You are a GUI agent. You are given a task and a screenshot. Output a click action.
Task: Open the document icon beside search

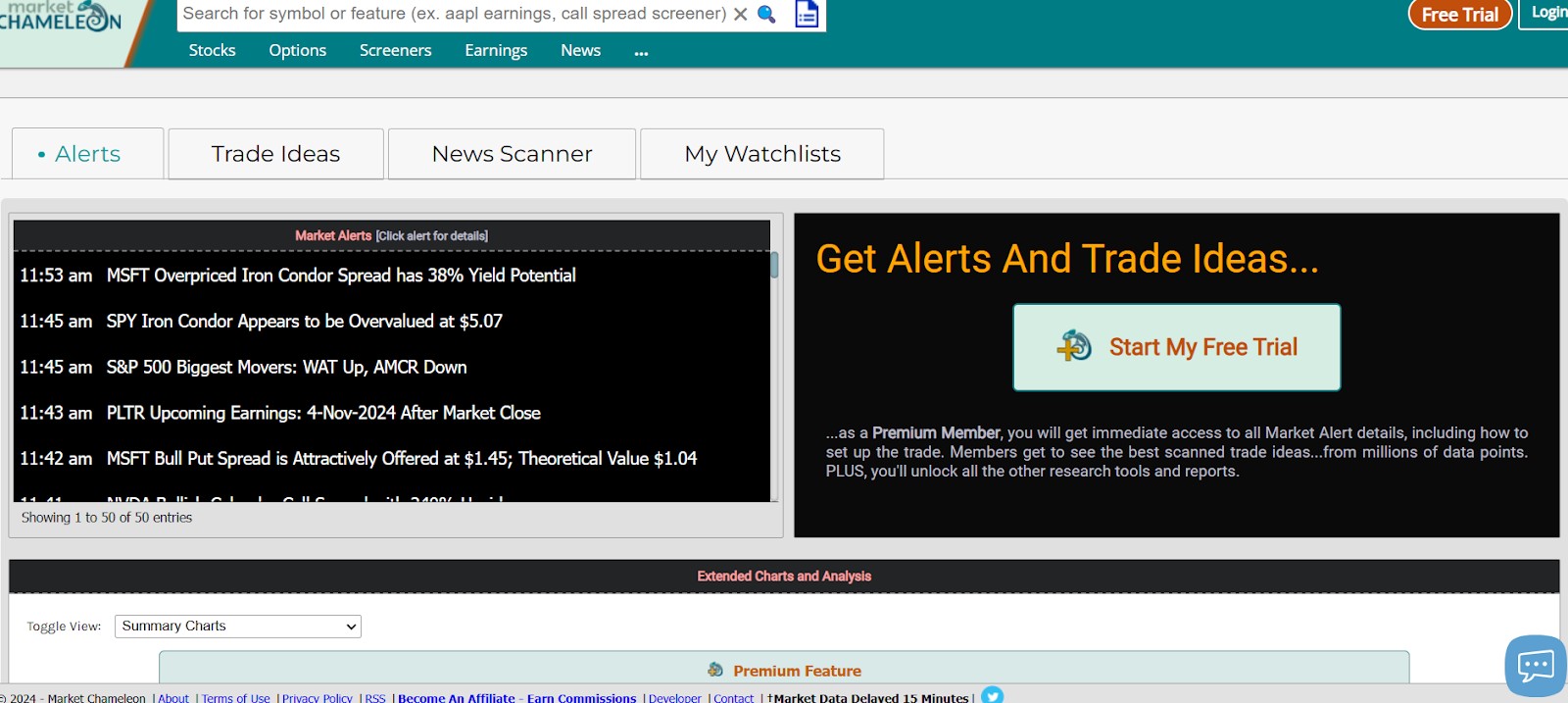[807, 14]
